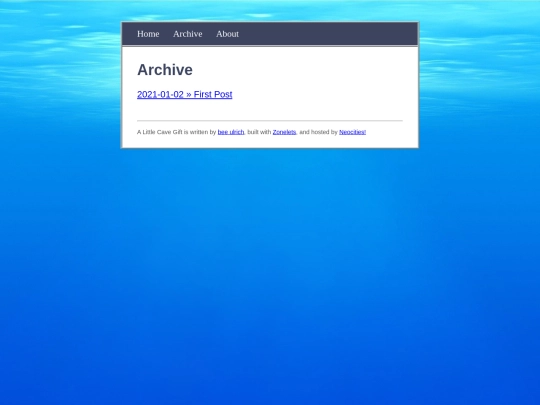Click the "A Little Cave Gift is written by" text
This screenshot has height=405, width=540.
176,132
